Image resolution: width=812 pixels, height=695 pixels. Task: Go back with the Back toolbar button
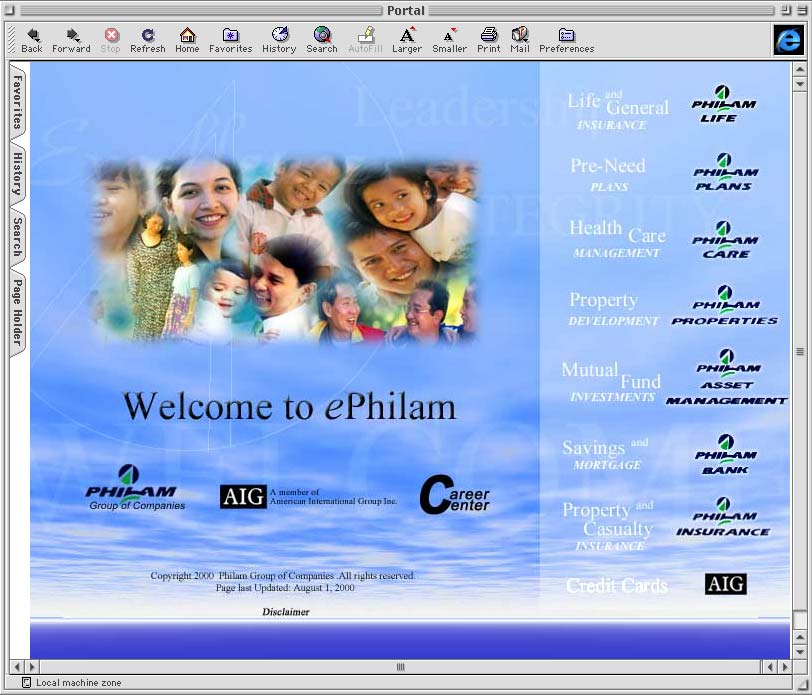coord(32,40)
